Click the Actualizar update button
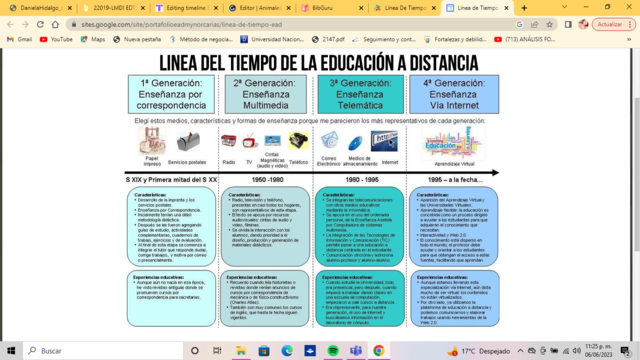Viewport: 640px width, 360px height. (613, 24)
